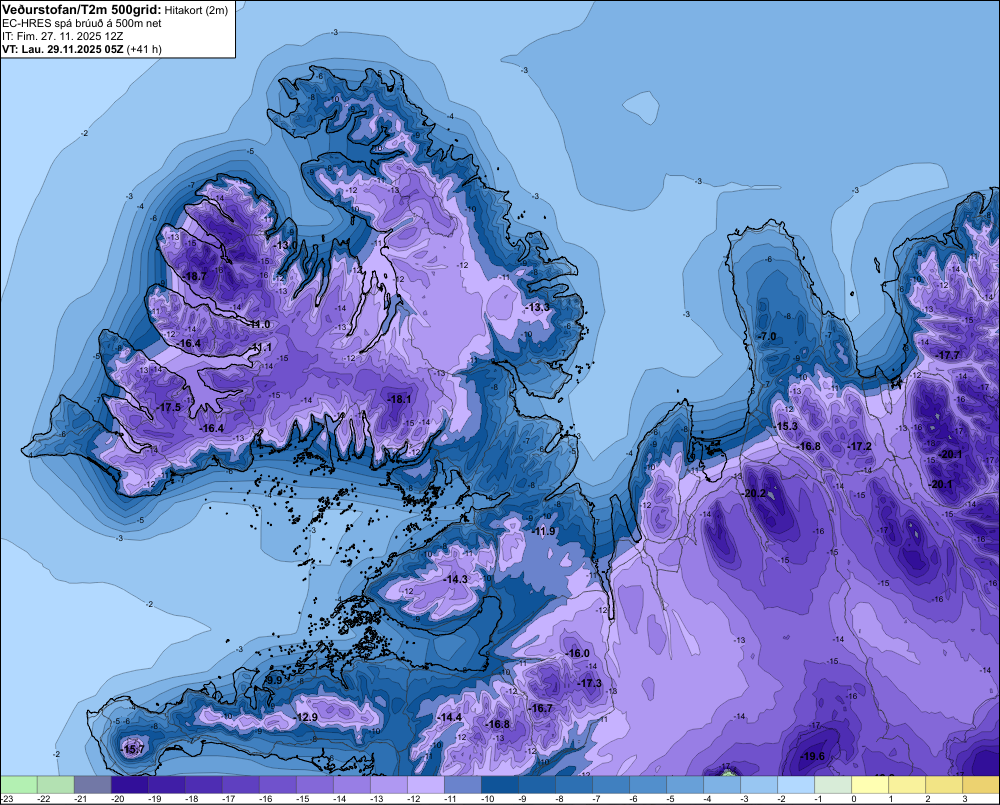Click the -14.4 temperature label

pos(449,717)
